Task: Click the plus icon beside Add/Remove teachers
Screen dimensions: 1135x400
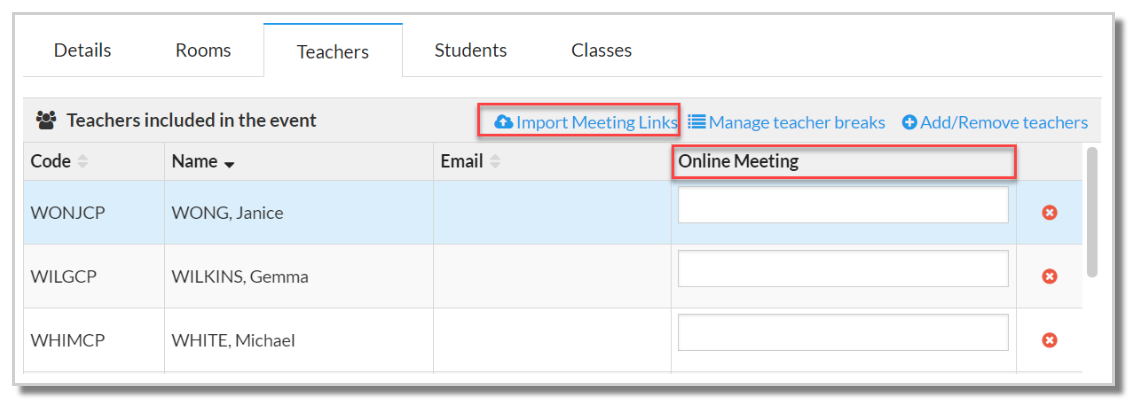Action: click(909, 123)
